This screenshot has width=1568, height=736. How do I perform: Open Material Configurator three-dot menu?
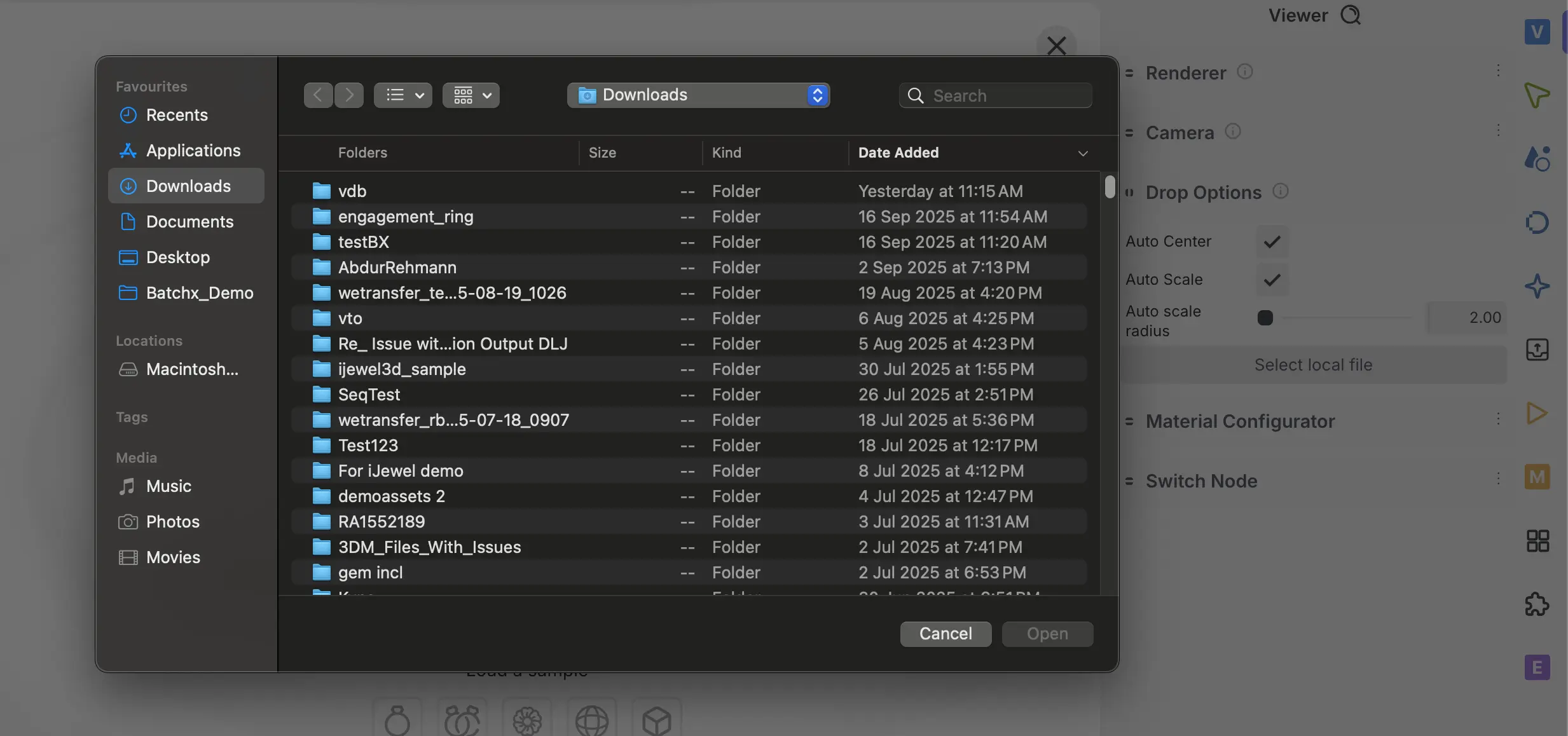click(x=1498, y=419)
